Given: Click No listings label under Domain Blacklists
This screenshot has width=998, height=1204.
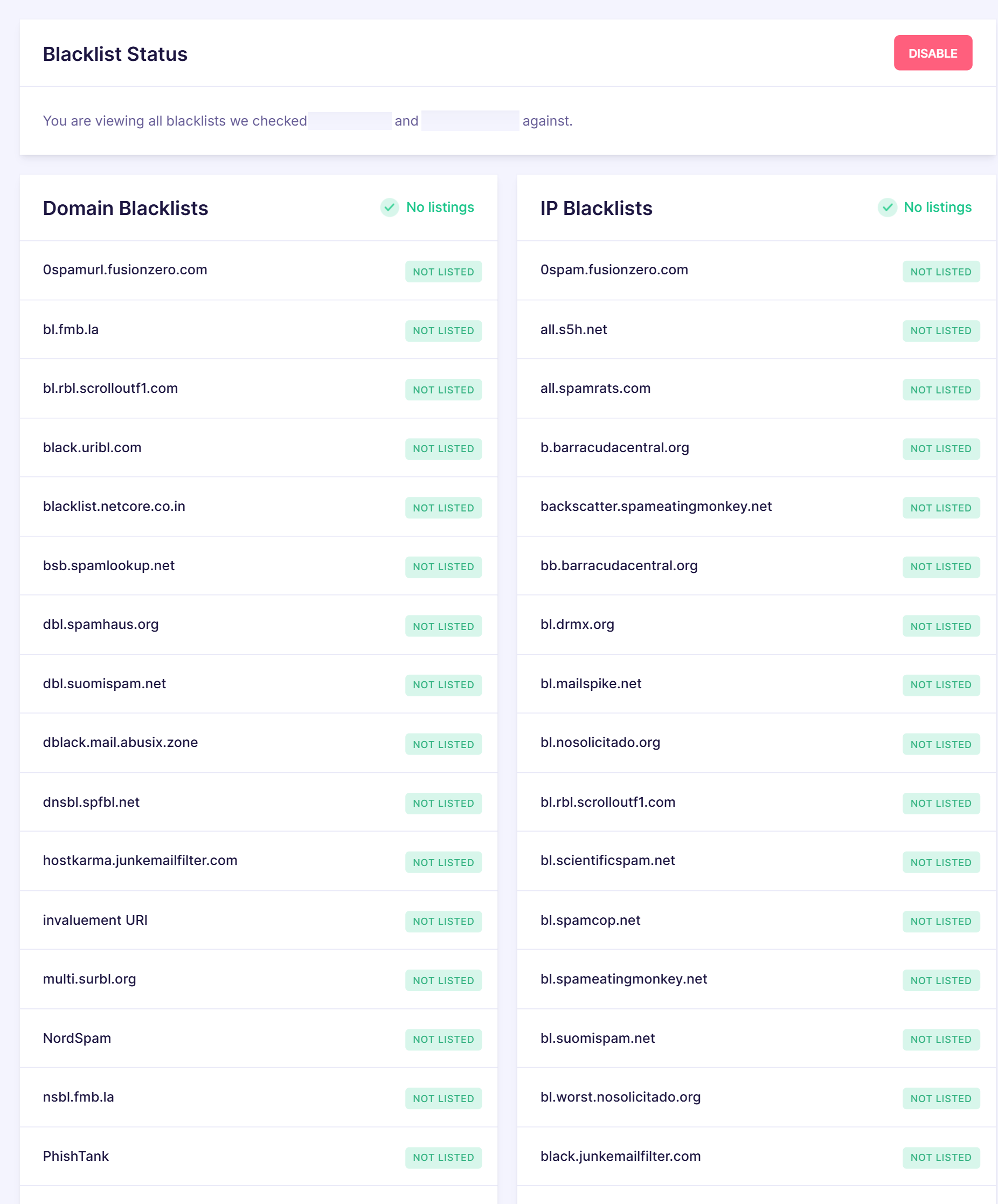Looking at the screenshot, I should (440, 207).
